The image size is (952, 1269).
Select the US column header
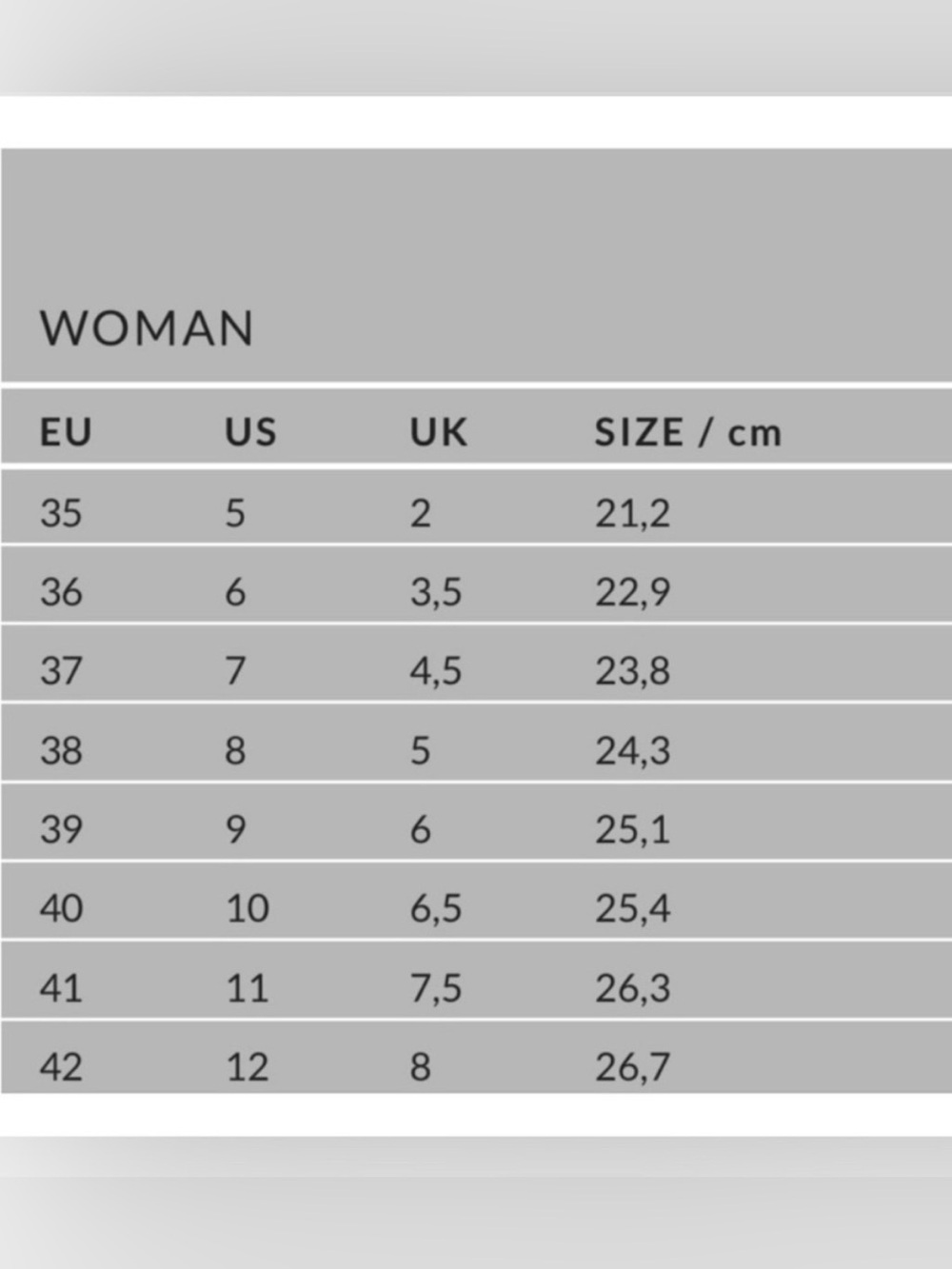point(250,432)
